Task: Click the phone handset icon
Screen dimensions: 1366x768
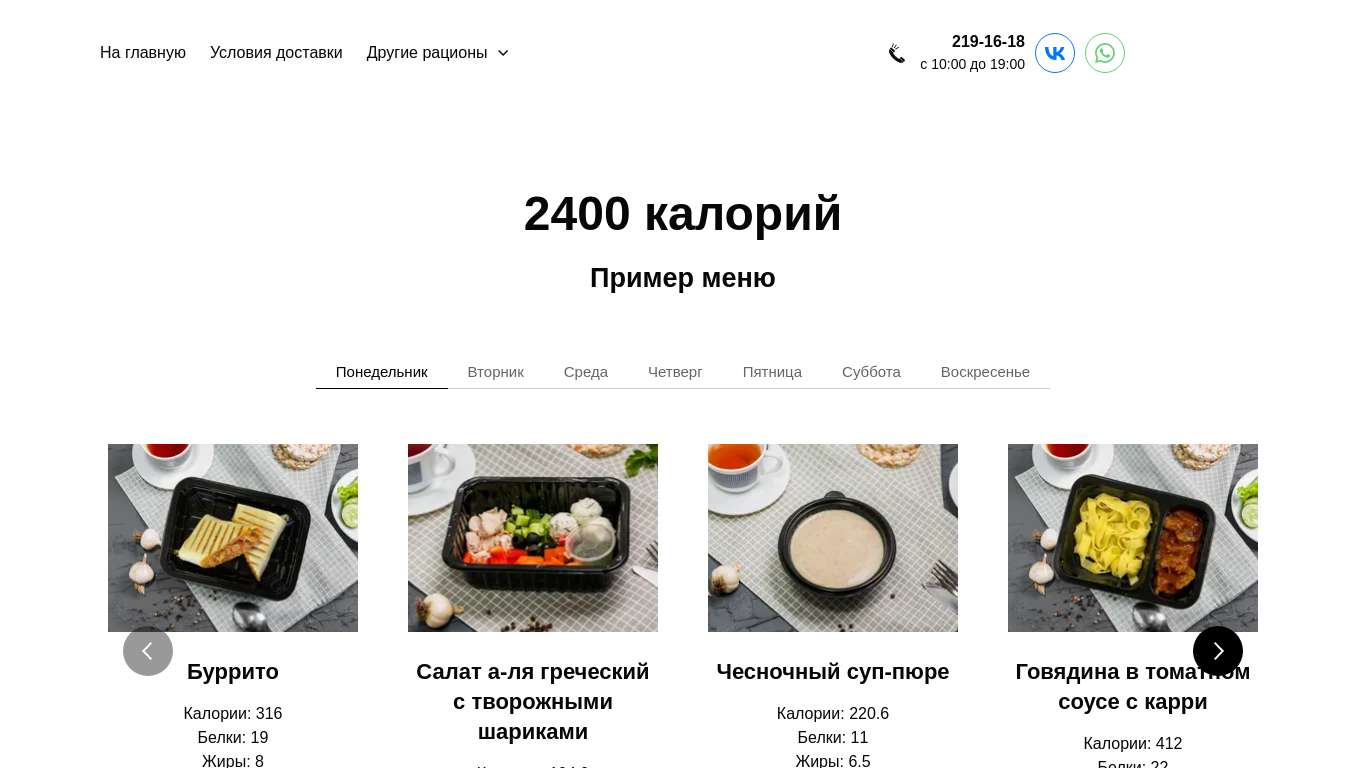Action: click(897, 53)
